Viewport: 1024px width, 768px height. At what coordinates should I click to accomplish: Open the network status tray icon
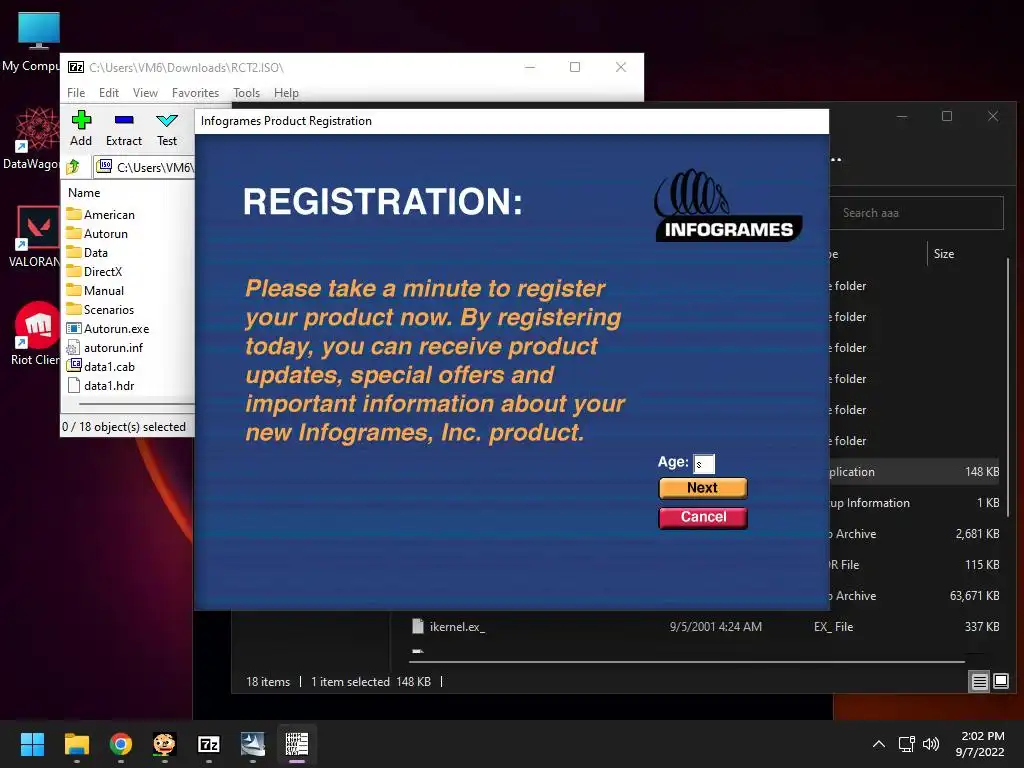tap(906, 744)
